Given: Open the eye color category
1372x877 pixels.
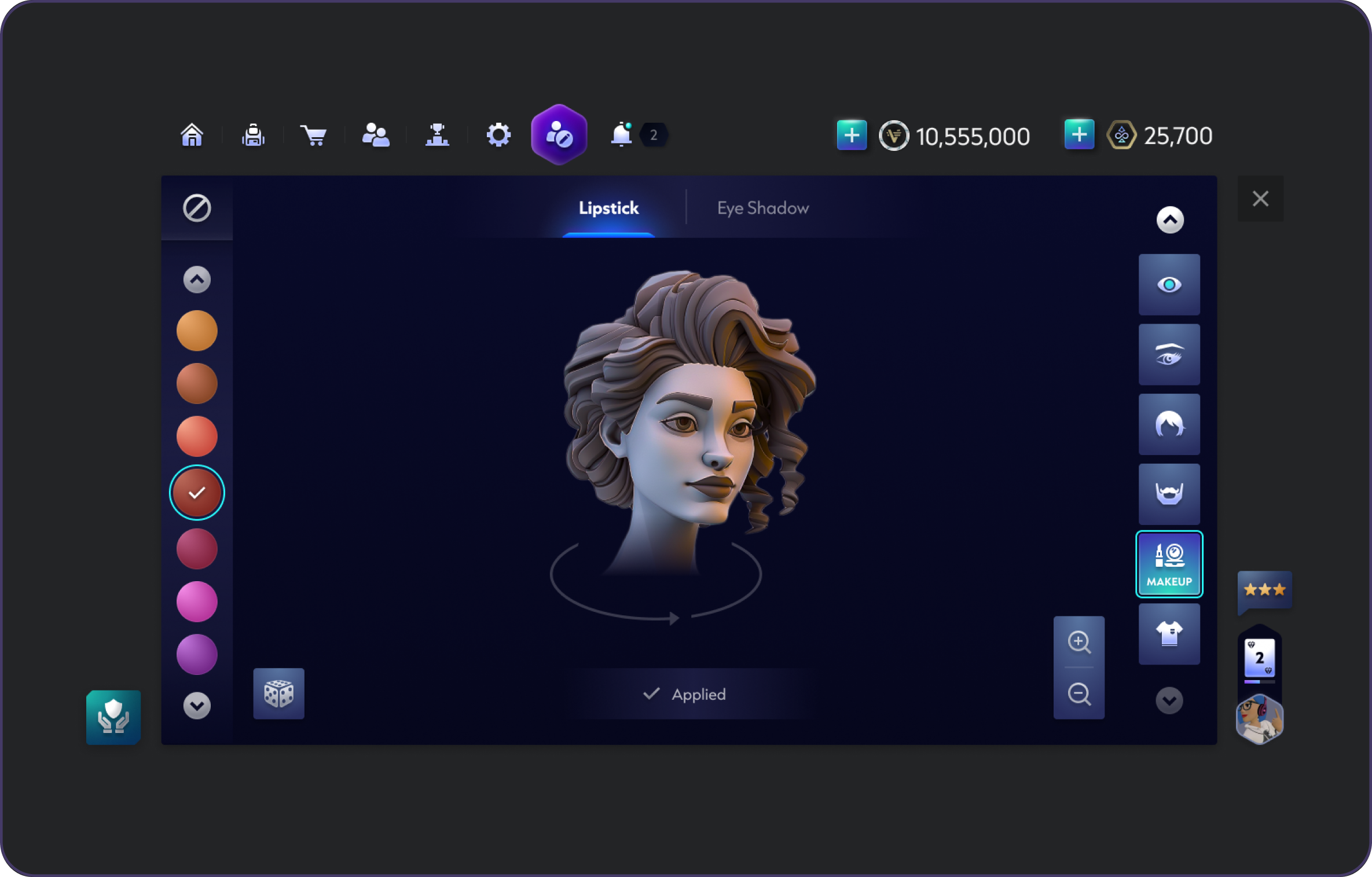Looking at the screenshot, I should (x=1169, y=285).
